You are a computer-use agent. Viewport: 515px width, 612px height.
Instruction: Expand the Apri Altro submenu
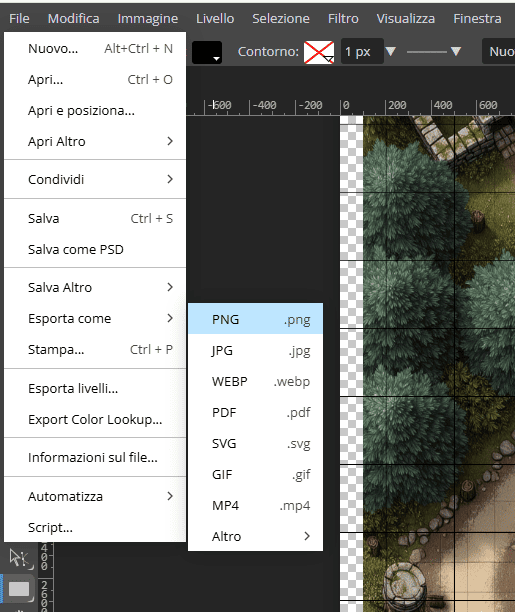[95, 141]
